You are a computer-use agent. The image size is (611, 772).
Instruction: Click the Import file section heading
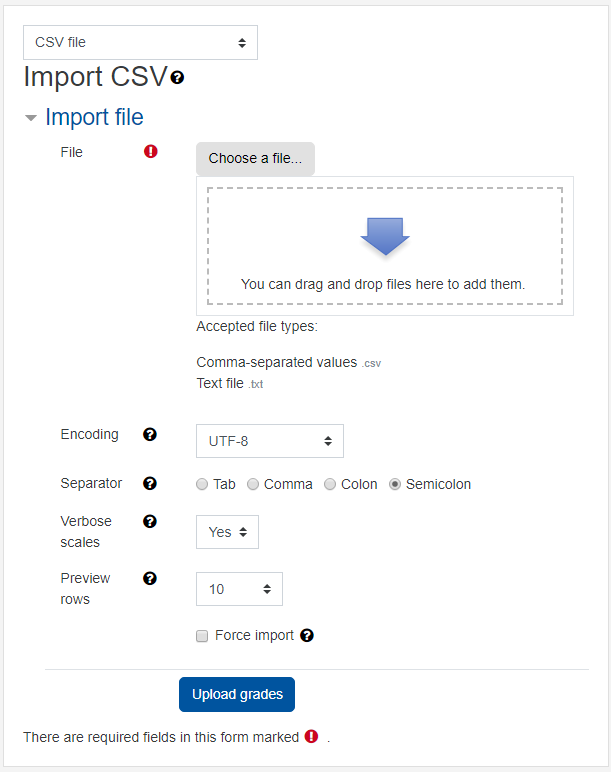click(x=95, y=117)
